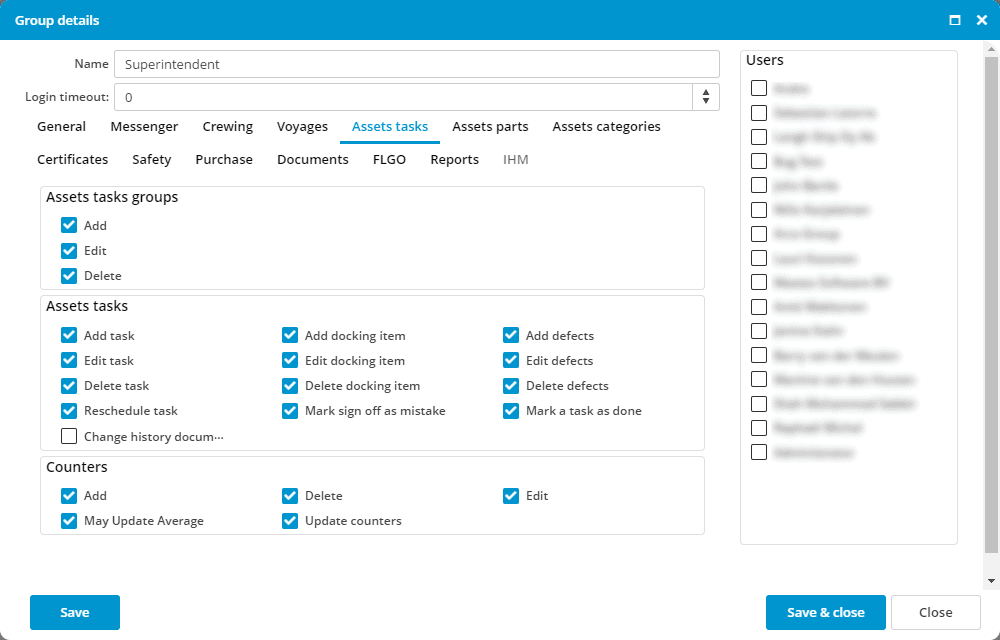Image resolution: width=1000 pixels, height=640 pixels.
Task: Untick the Delete defects checkbox
Action: 511,386
